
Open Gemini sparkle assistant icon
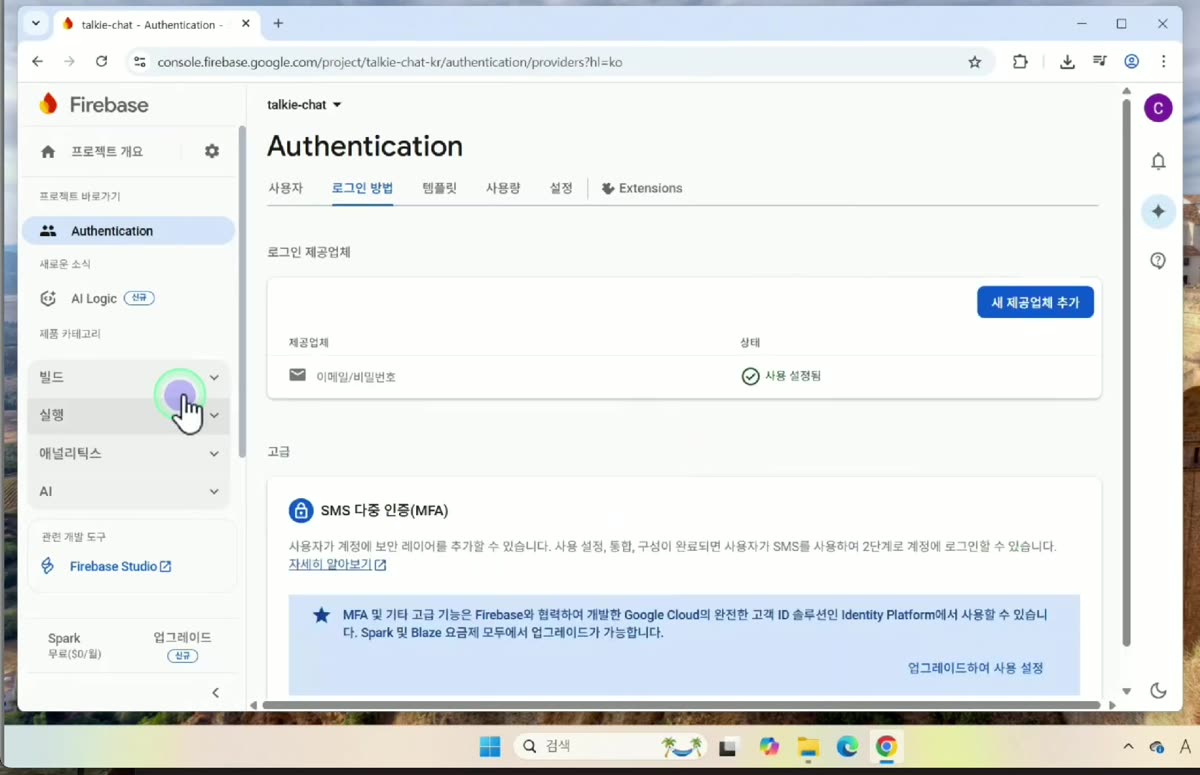click(1158, 211)
